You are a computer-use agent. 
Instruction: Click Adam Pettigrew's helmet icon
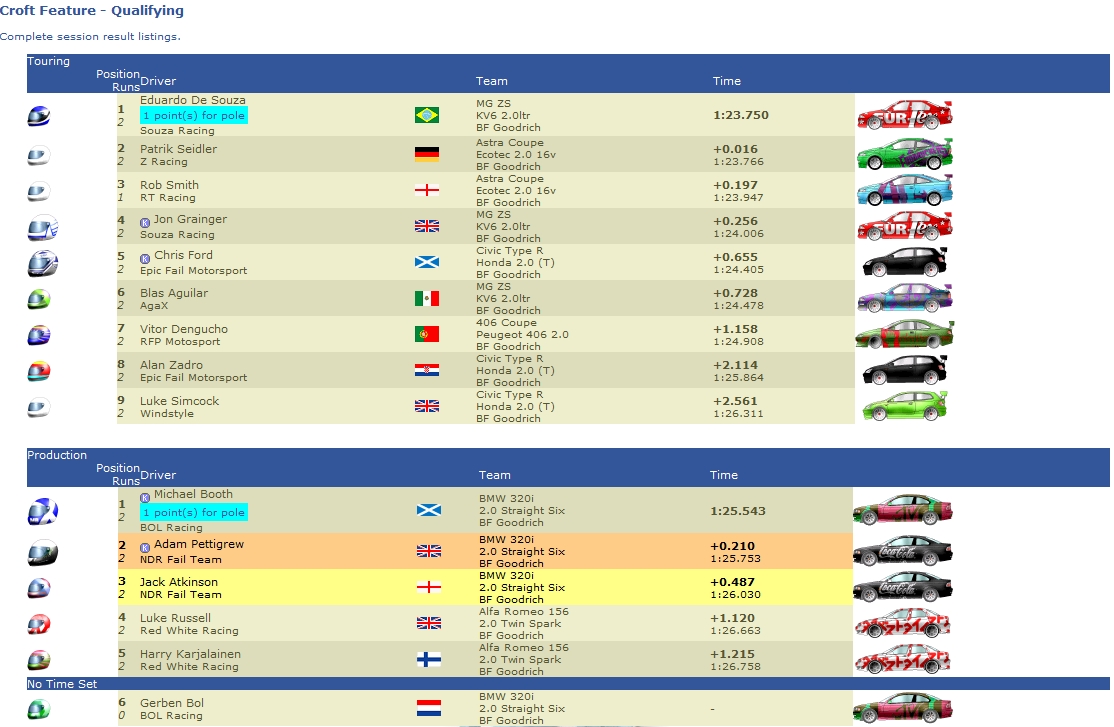pos(43,552)
